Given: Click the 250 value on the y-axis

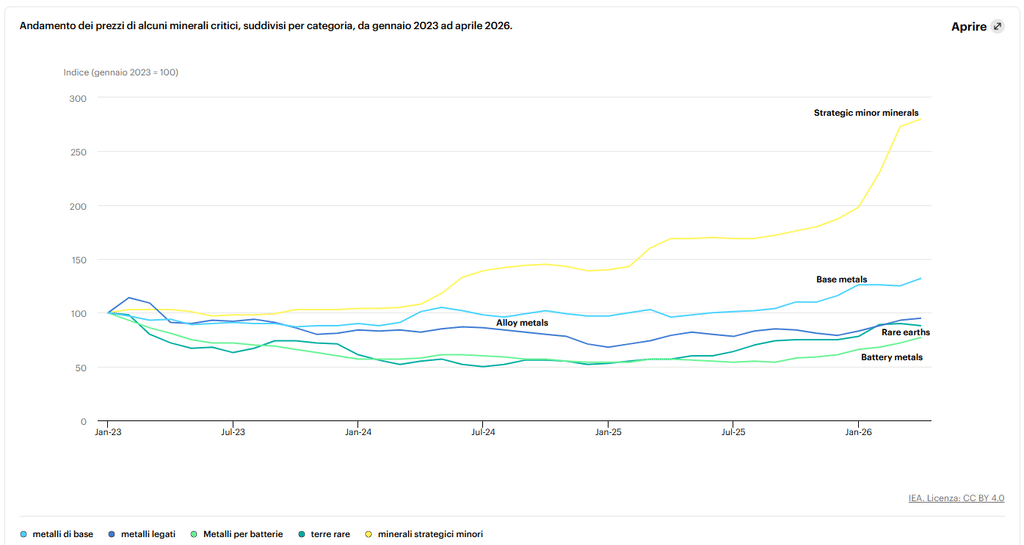Looking at the screenshot, I should tap(78, 152).
